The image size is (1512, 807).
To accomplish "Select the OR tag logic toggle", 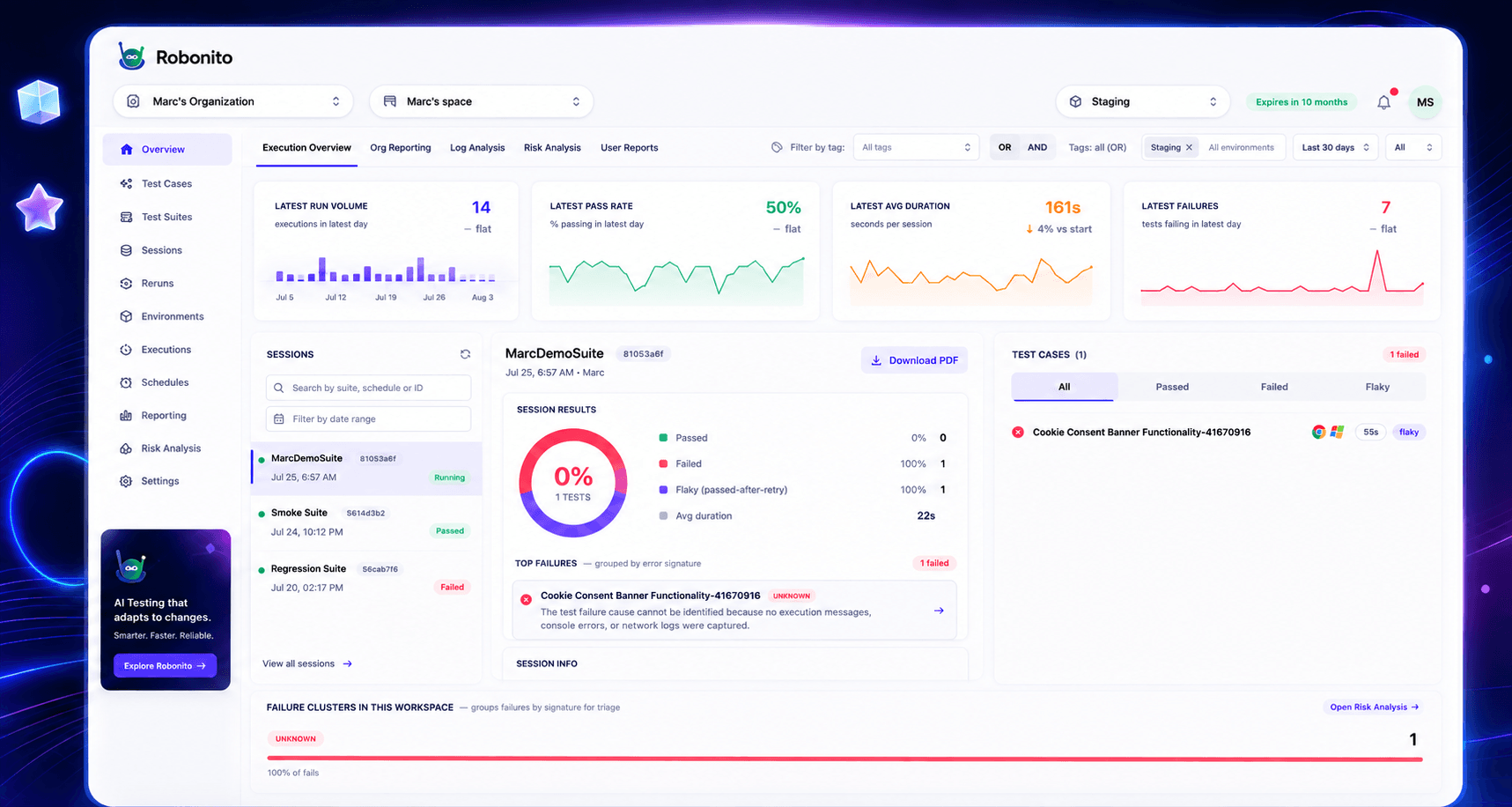I will (x=1005, y=147).
